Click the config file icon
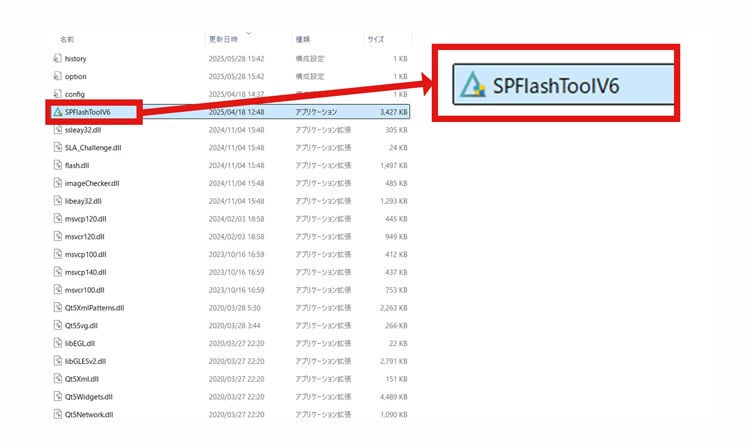Image resolution: width=750 pixels, height=447 pixels. click(57, 94)
